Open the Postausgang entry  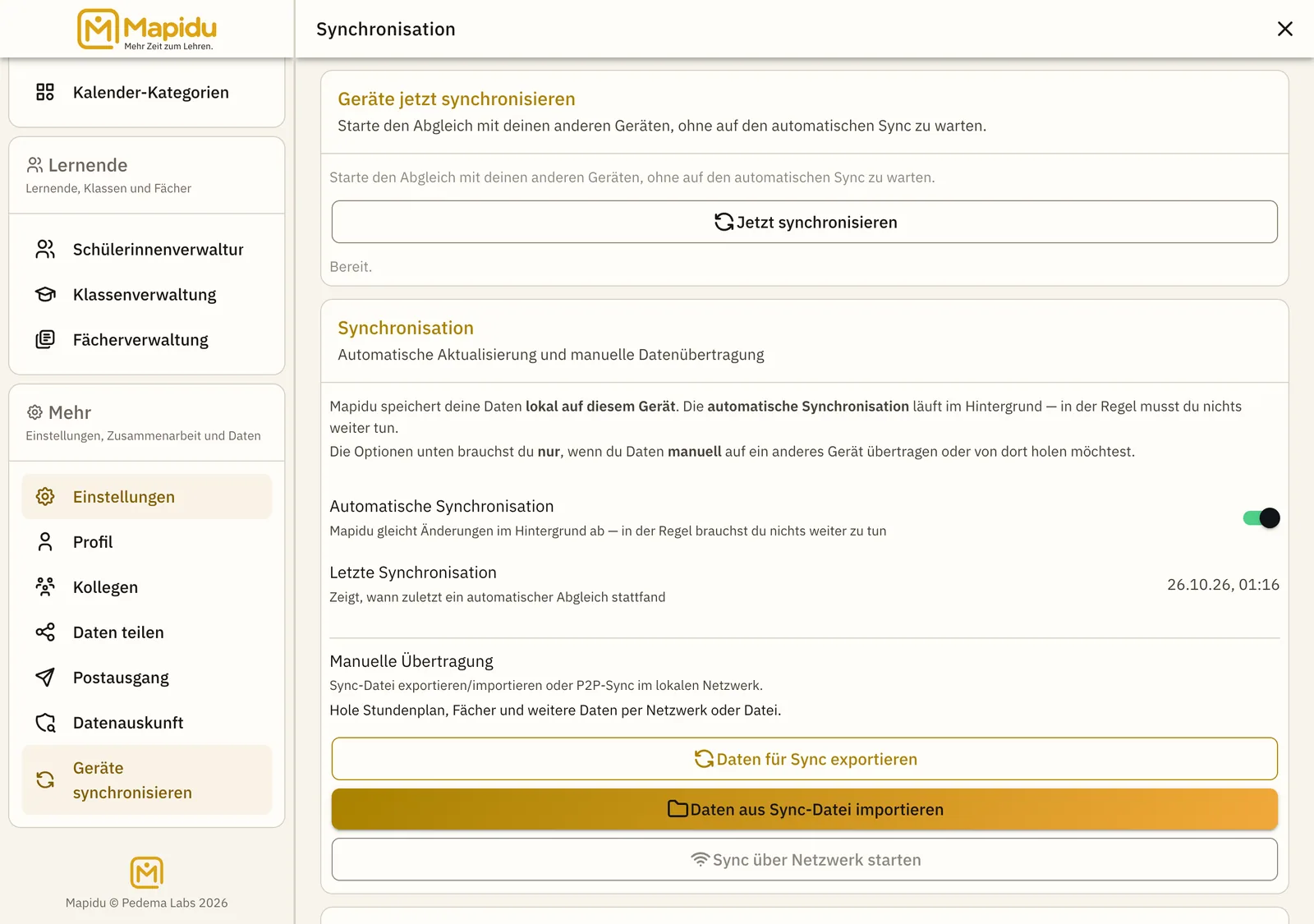coord(147,677)
